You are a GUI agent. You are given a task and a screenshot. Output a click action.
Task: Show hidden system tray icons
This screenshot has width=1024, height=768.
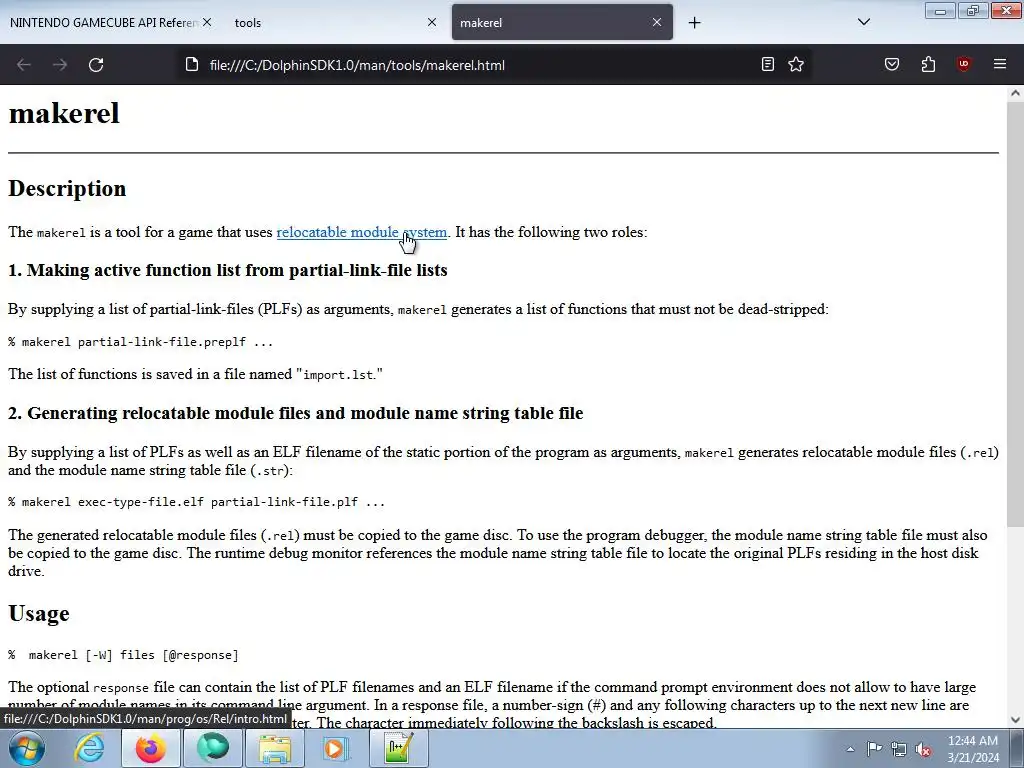(850, 749)
